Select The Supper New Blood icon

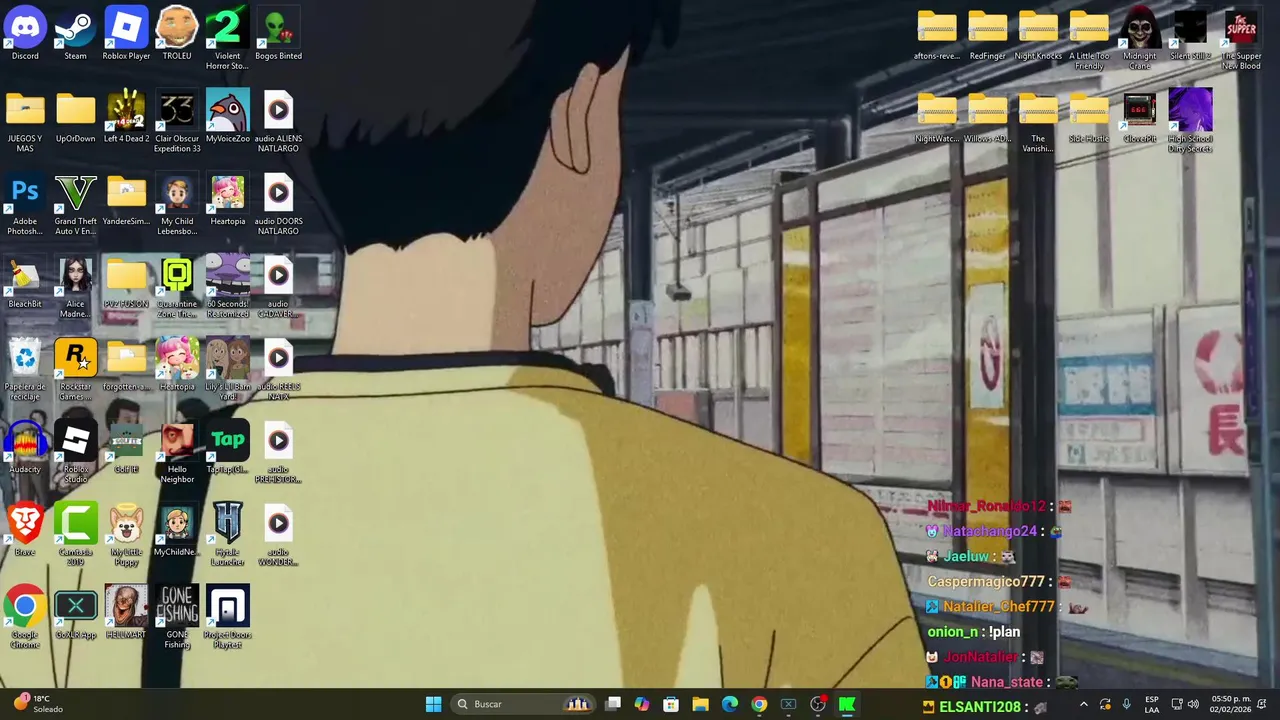tap(1241, 39)
